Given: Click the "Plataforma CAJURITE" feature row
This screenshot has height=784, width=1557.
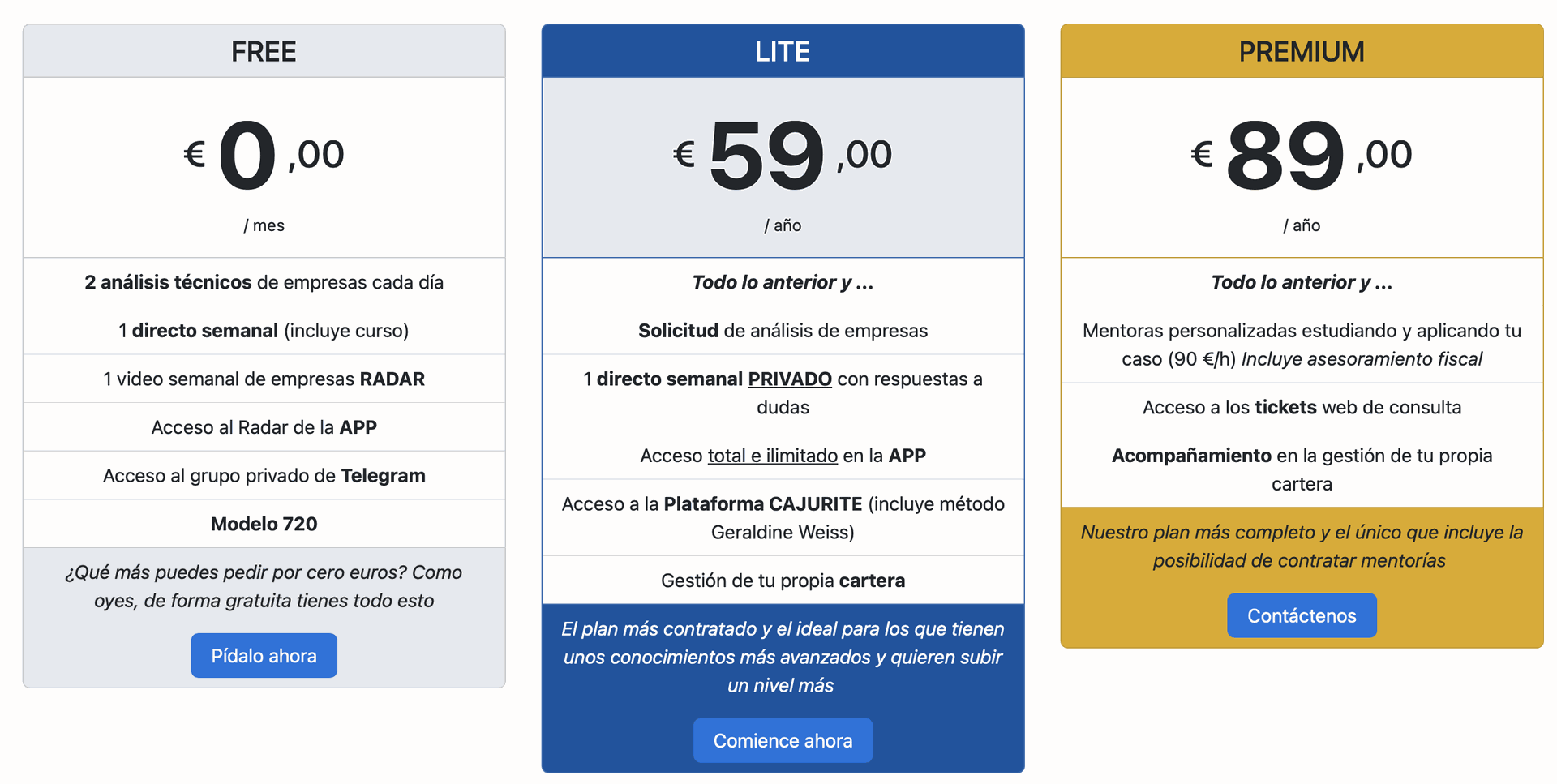Looking at the screenshot, I should (x=783, y=517).
